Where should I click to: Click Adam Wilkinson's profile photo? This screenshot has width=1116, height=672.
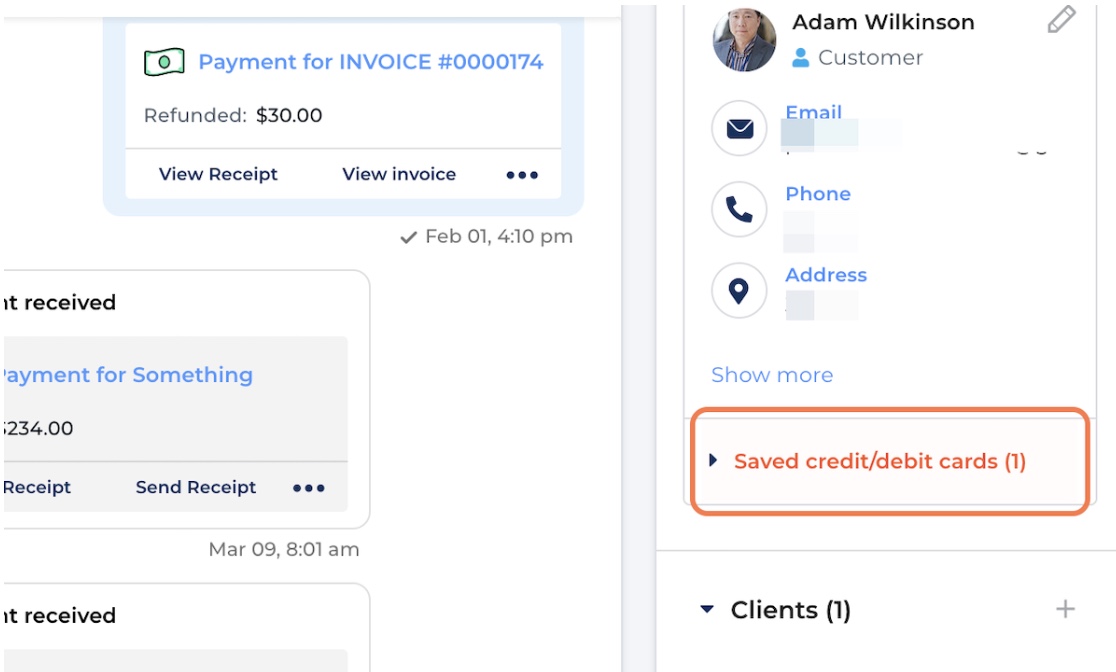tap(744, 40)
